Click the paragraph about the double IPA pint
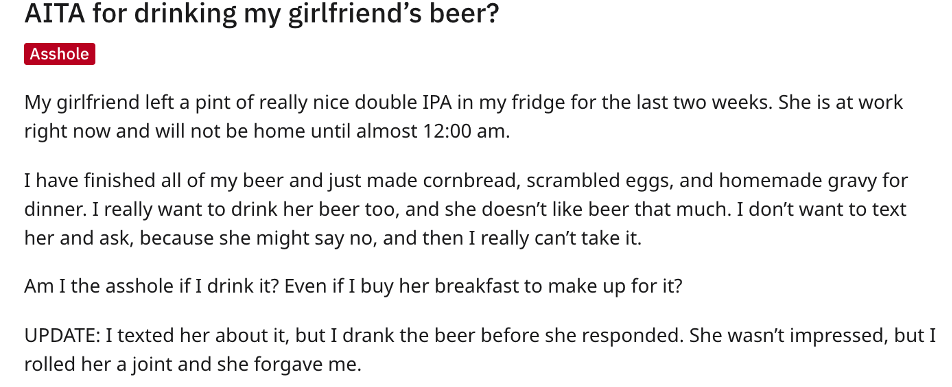This screenshot has height=387, width=952. click(464, 116)
